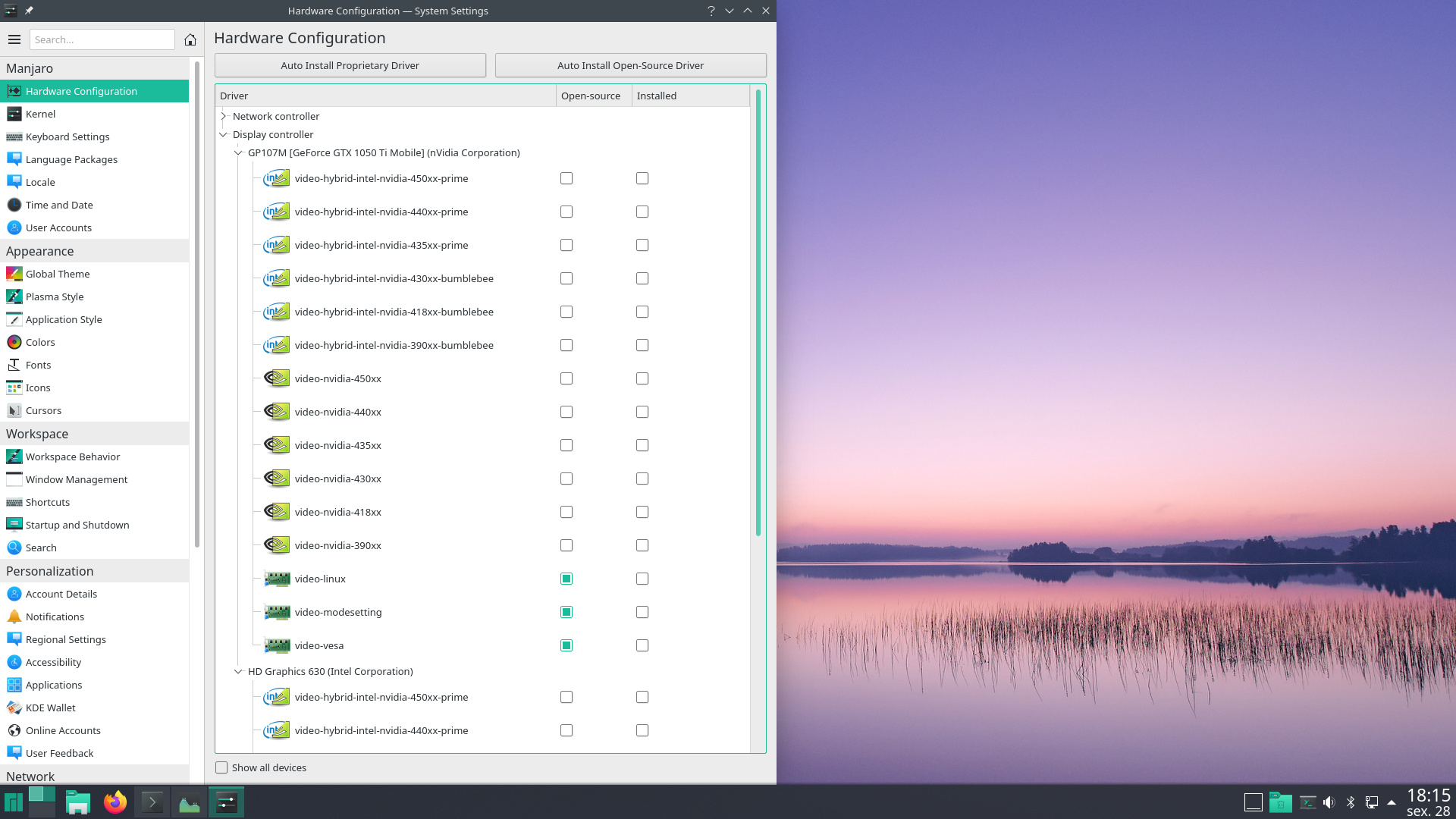The image size is (1456, 819).
Task: Toggle Show all devices checkbox
Action: tap(221, 767)
